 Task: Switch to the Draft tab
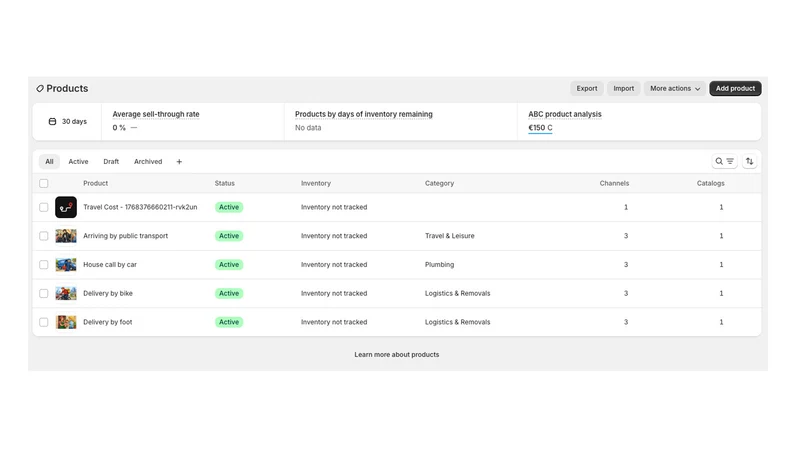pos(111,162)
